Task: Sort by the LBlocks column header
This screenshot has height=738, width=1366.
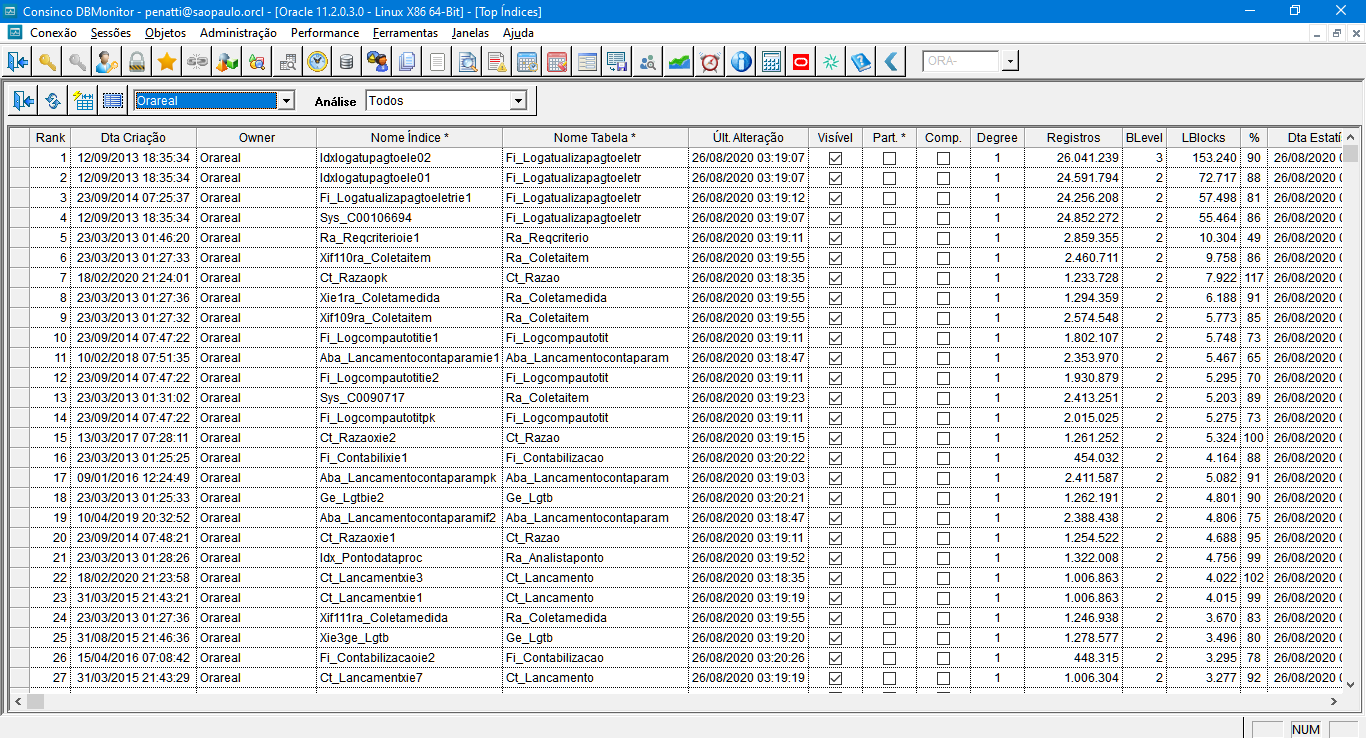Action: tap(1203, 138)
